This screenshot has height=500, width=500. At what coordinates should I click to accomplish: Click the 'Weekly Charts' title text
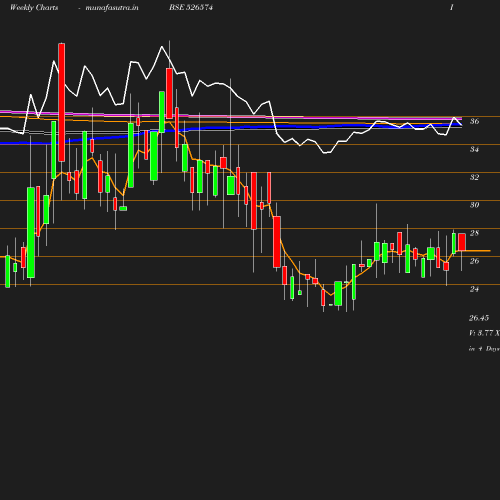tap(34, 7)
